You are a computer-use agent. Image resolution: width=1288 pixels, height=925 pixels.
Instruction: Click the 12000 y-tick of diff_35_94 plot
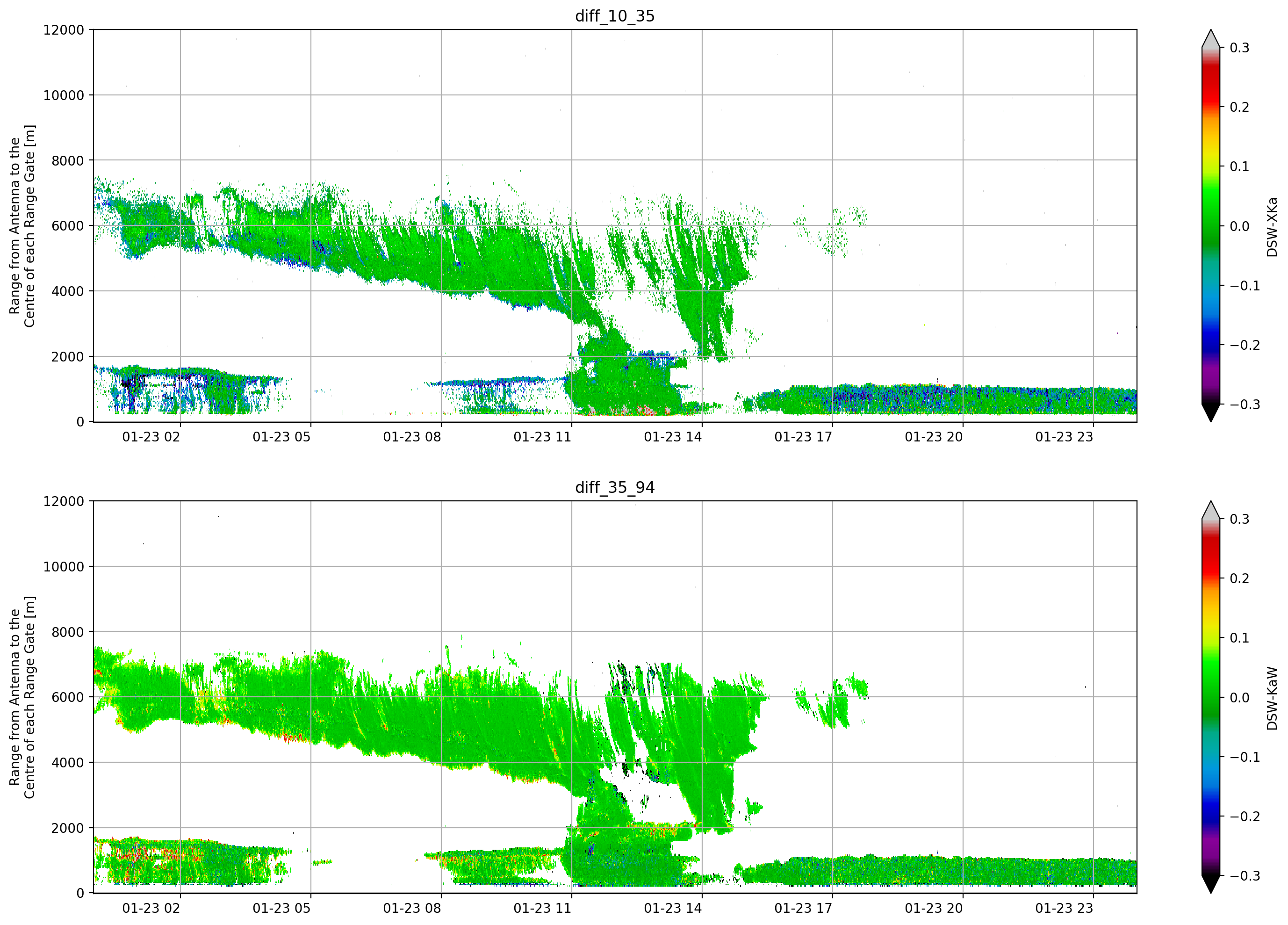[64, 502]
